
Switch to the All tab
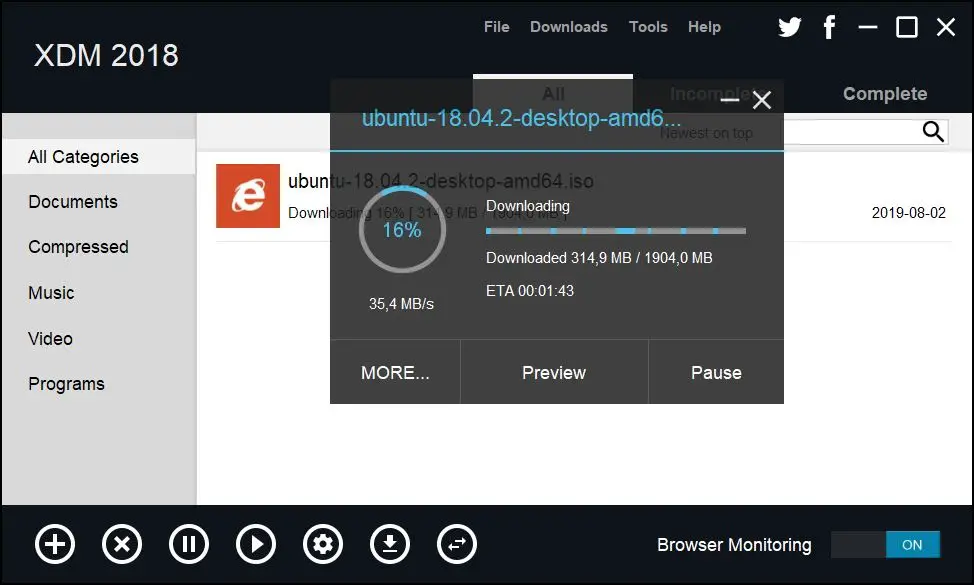[553, 94]
